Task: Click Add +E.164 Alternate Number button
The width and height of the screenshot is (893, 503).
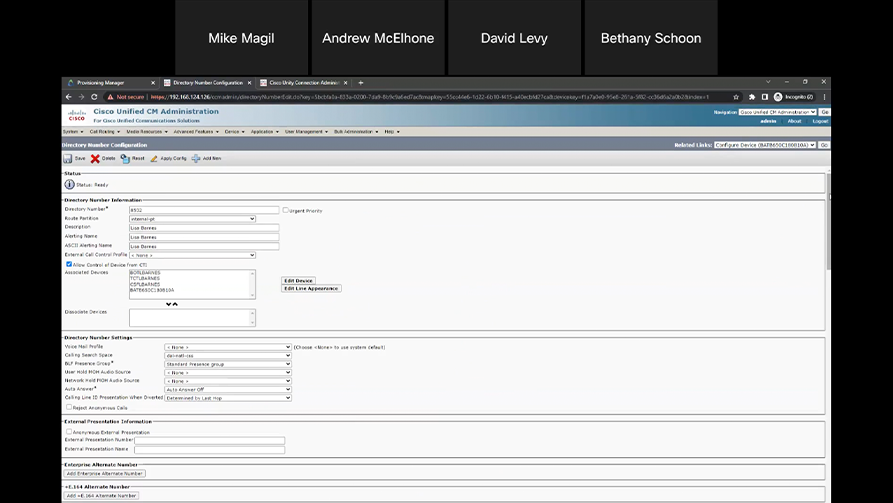Action: tap(101, 496)
